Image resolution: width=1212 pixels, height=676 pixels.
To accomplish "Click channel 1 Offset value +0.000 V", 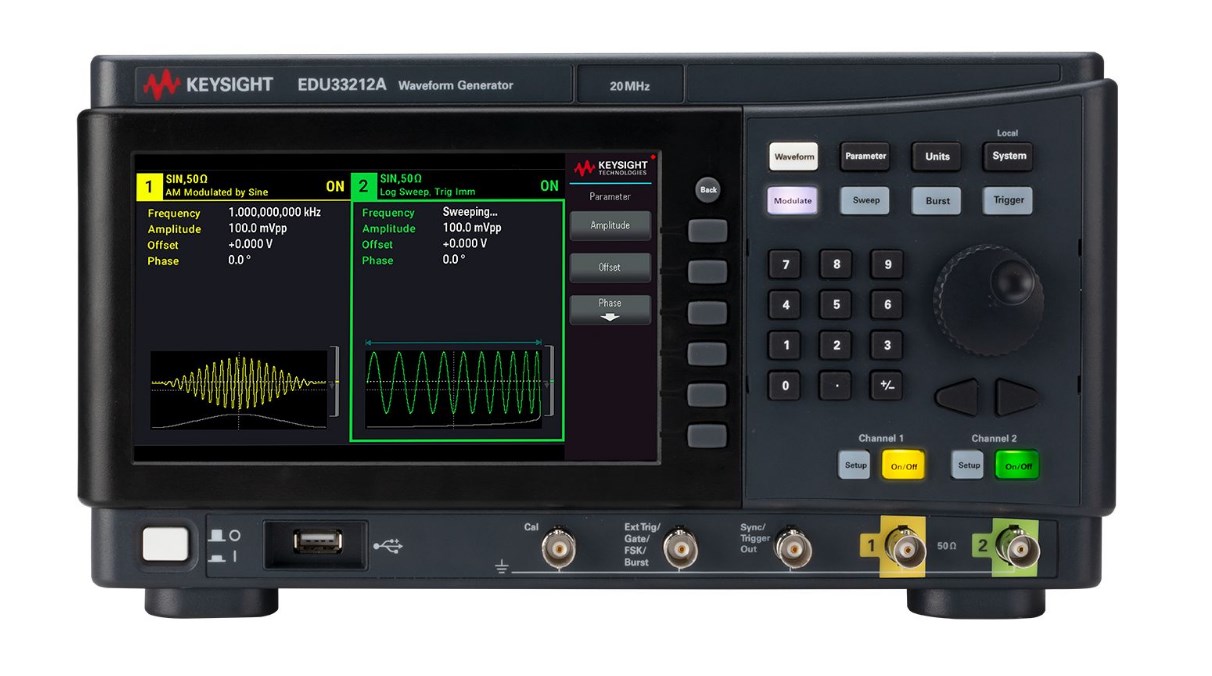I will (x=250, y=245).
